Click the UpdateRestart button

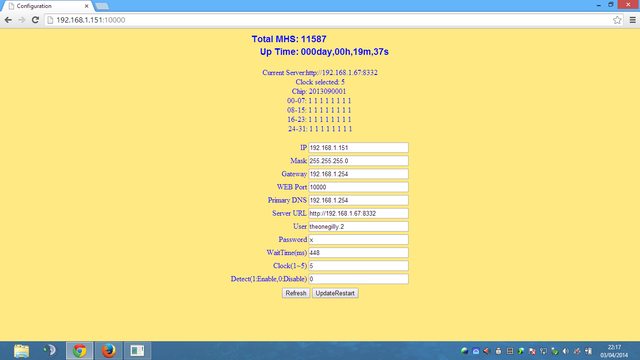tap(335, 293)
